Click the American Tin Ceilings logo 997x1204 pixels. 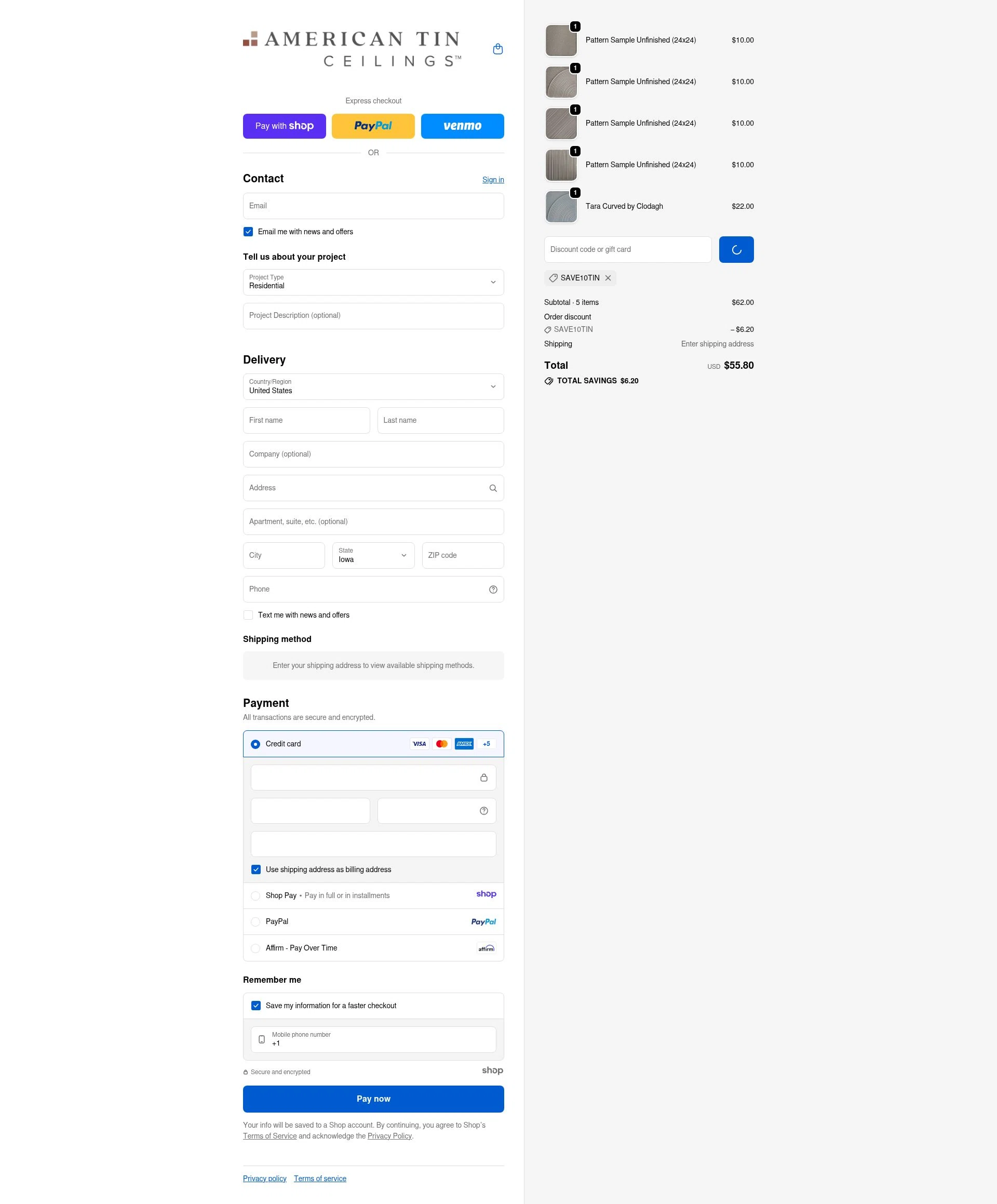(x=352, y=49)
